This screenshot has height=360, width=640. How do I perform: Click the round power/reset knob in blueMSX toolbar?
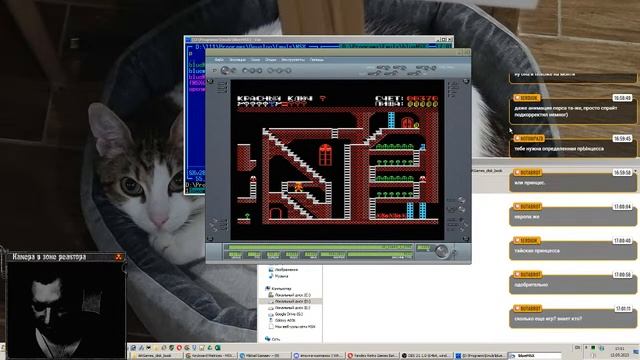[x=225, y=70]
